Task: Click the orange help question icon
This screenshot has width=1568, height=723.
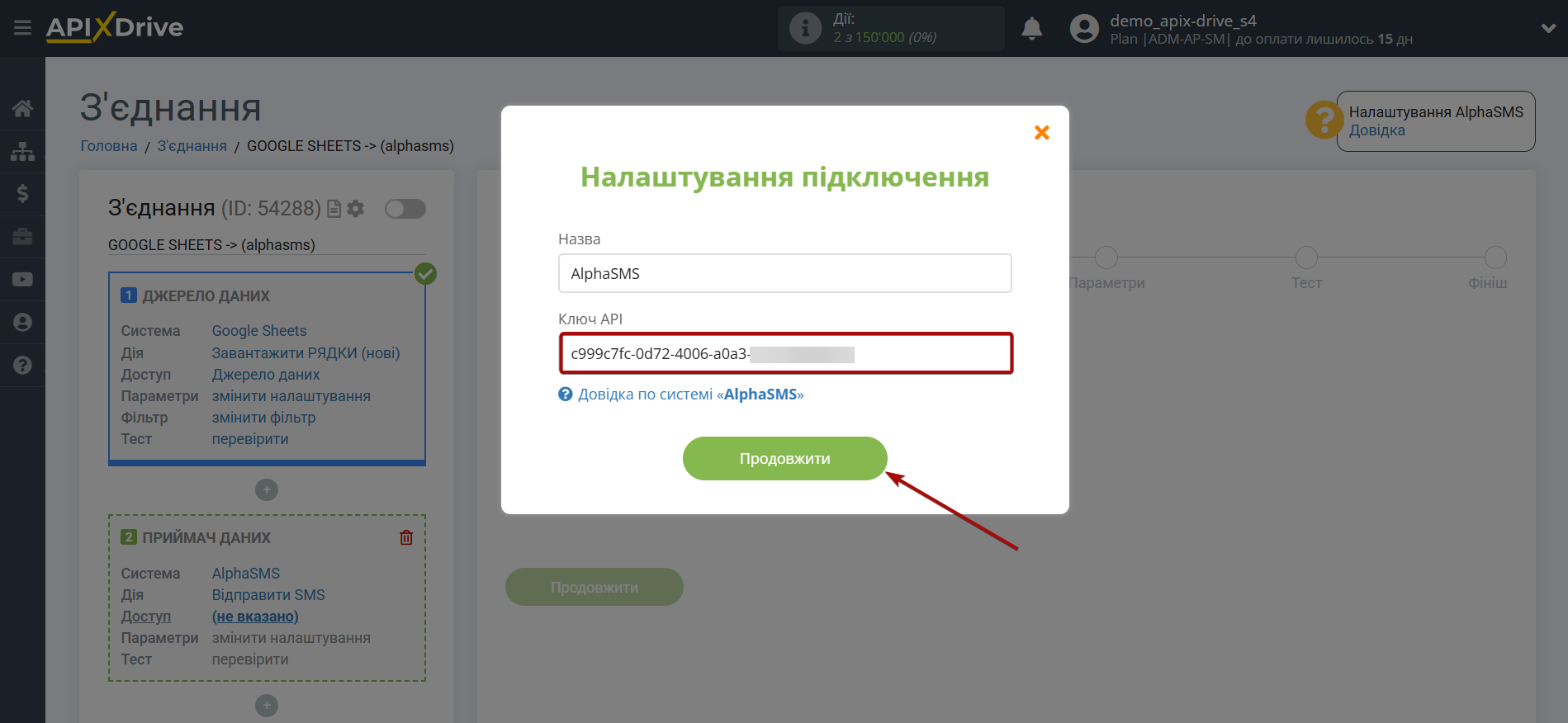Action: (1324, 120)
